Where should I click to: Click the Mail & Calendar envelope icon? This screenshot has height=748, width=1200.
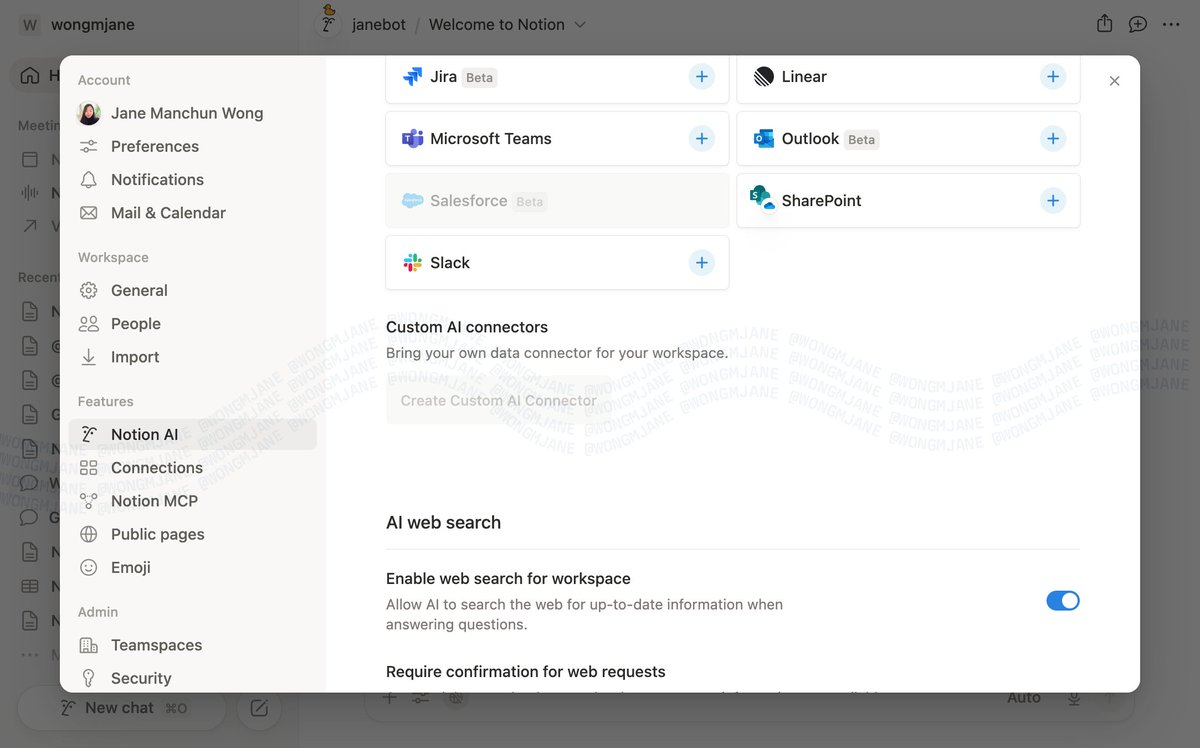coord(89,213)
